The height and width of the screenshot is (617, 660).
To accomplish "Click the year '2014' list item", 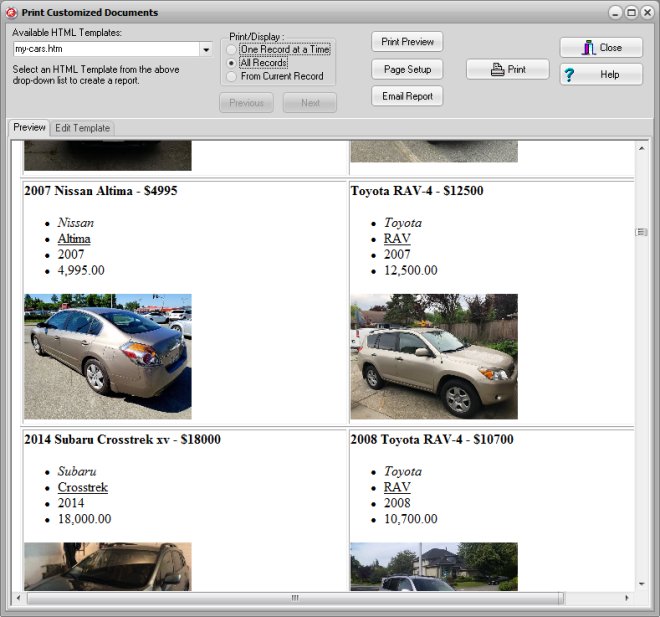I will click(x=71, y=503).
